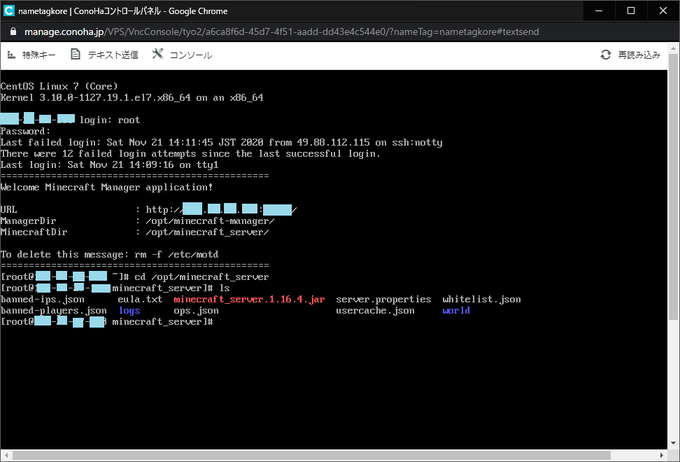Open the コンソール menu label
The width and height of the screenshot is (680, 462).
[x=191, y=55]
